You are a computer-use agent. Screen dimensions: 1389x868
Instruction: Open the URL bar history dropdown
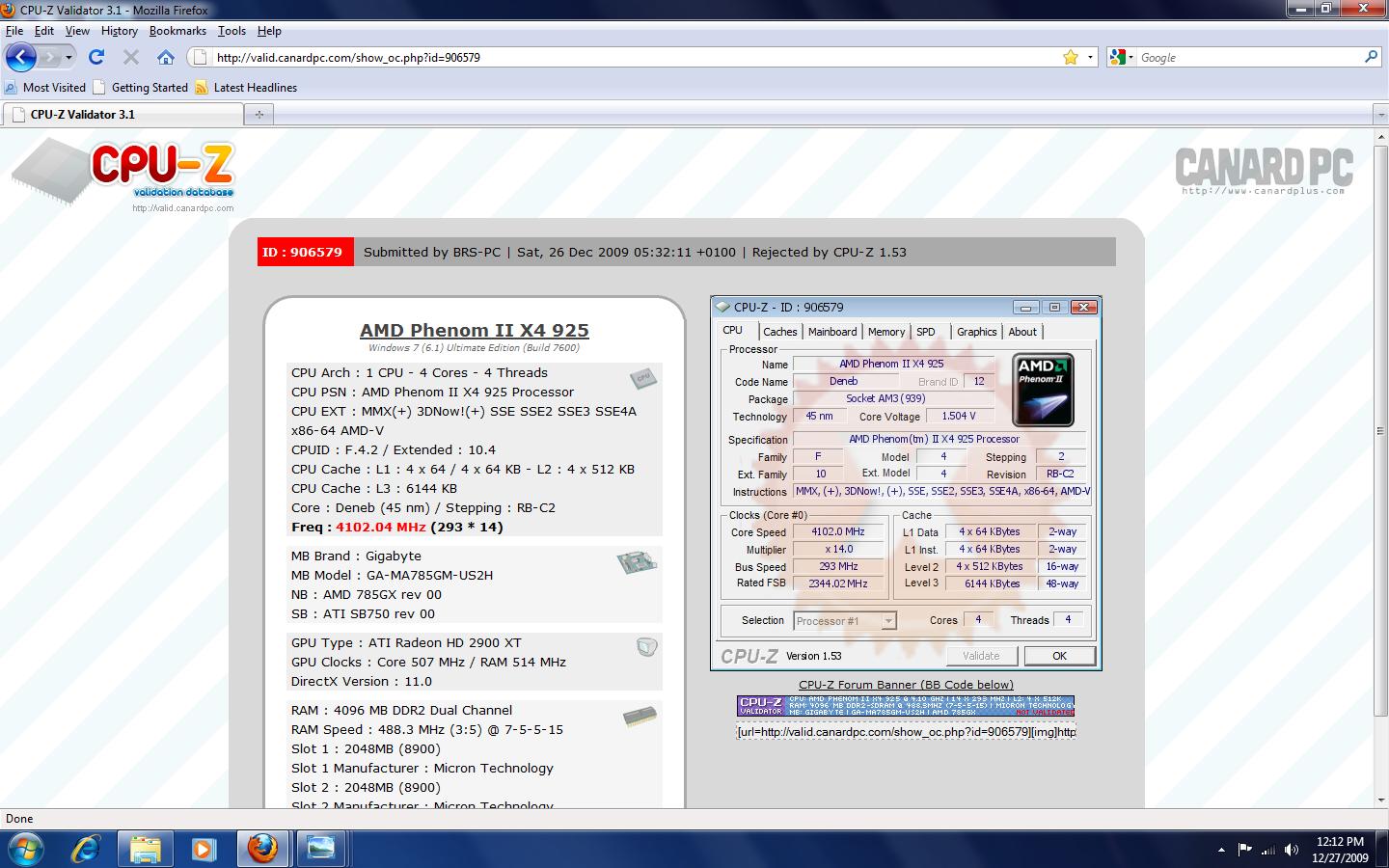pos(1090,57)
